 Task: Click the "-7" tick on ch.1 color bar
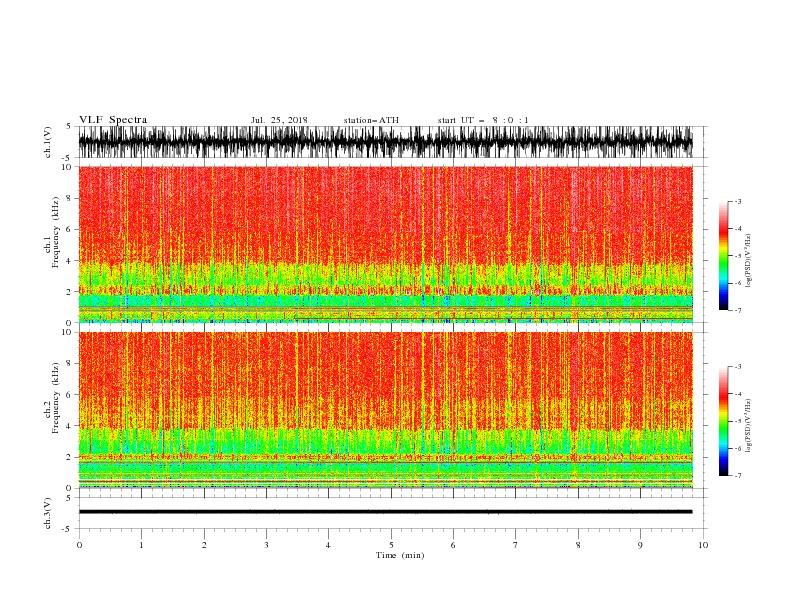[x=738, y=310]
